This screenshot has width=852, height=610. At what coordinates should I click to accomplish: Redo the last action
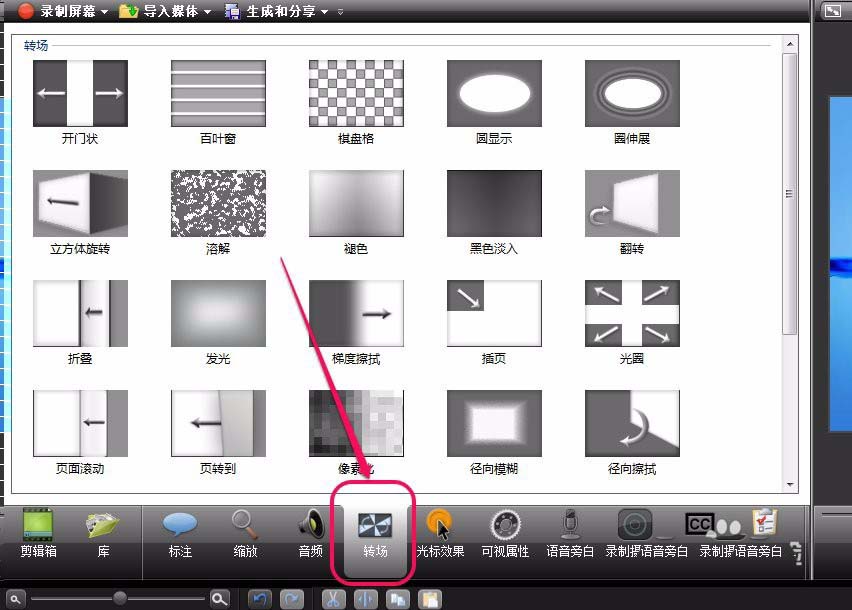(x=292, y=600)
